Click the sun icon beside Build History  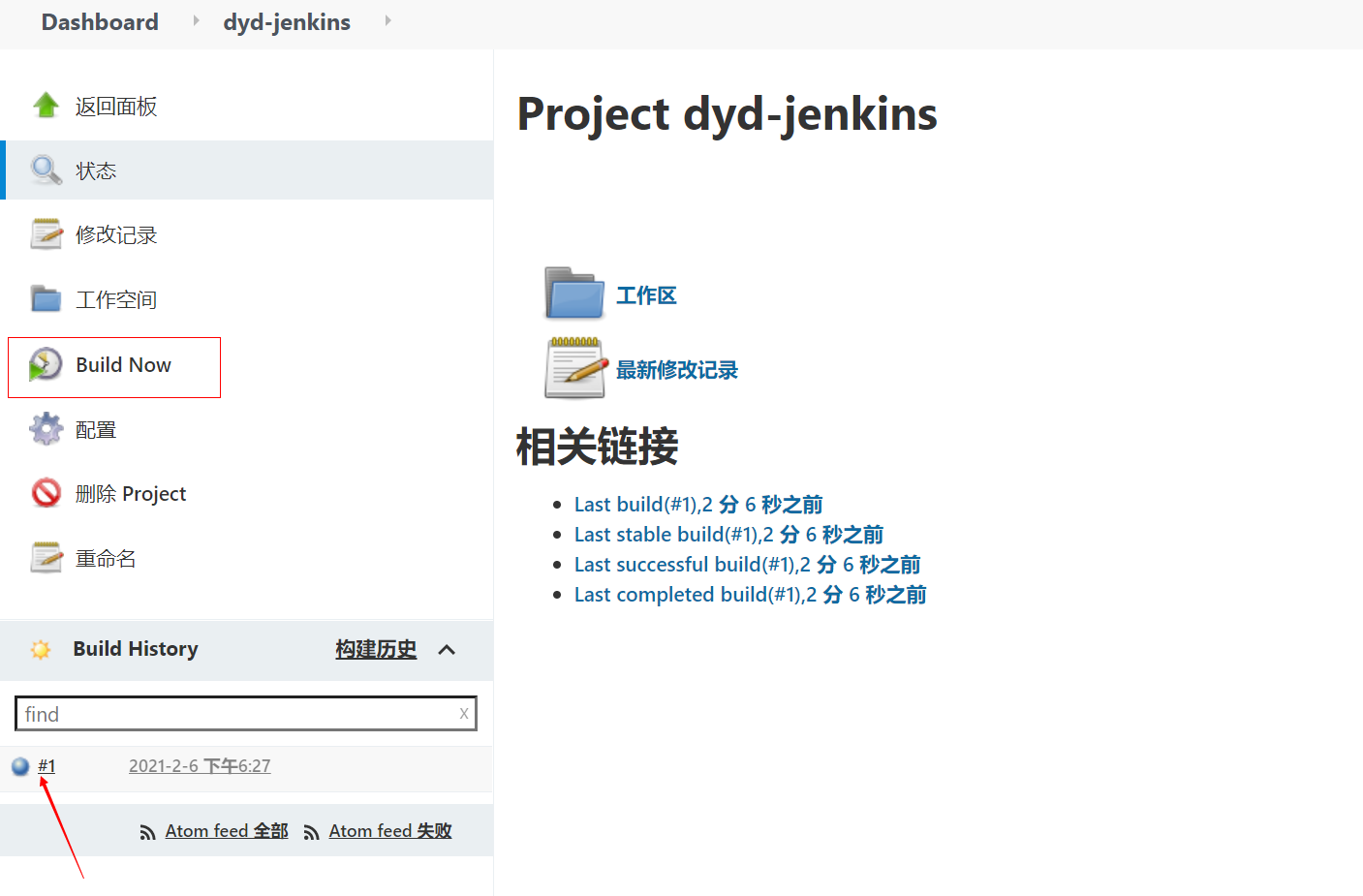point(41,649)
